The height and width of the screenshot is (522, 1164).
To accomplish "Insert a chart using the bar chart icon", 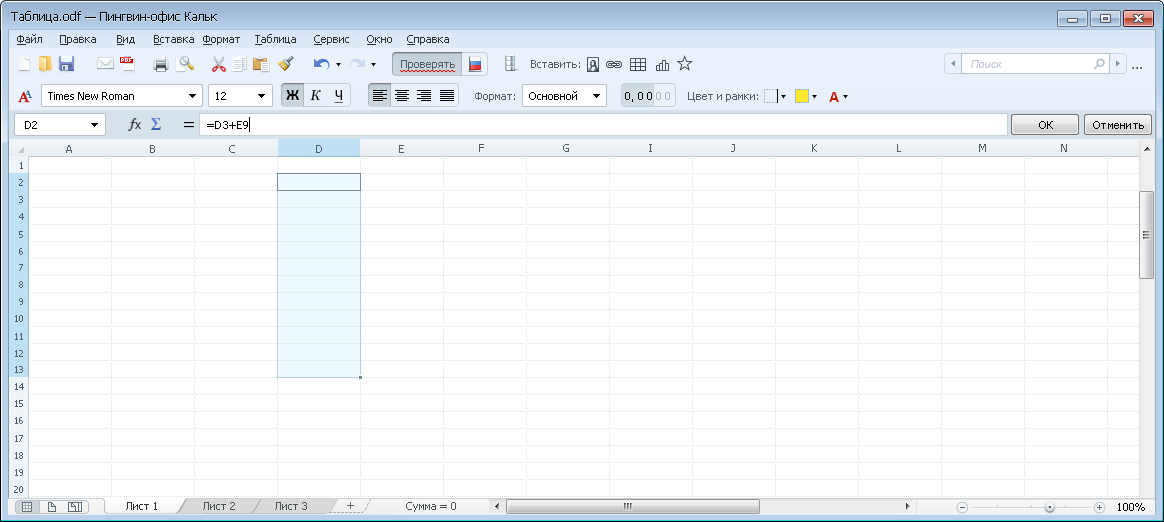I will [662, 64].
